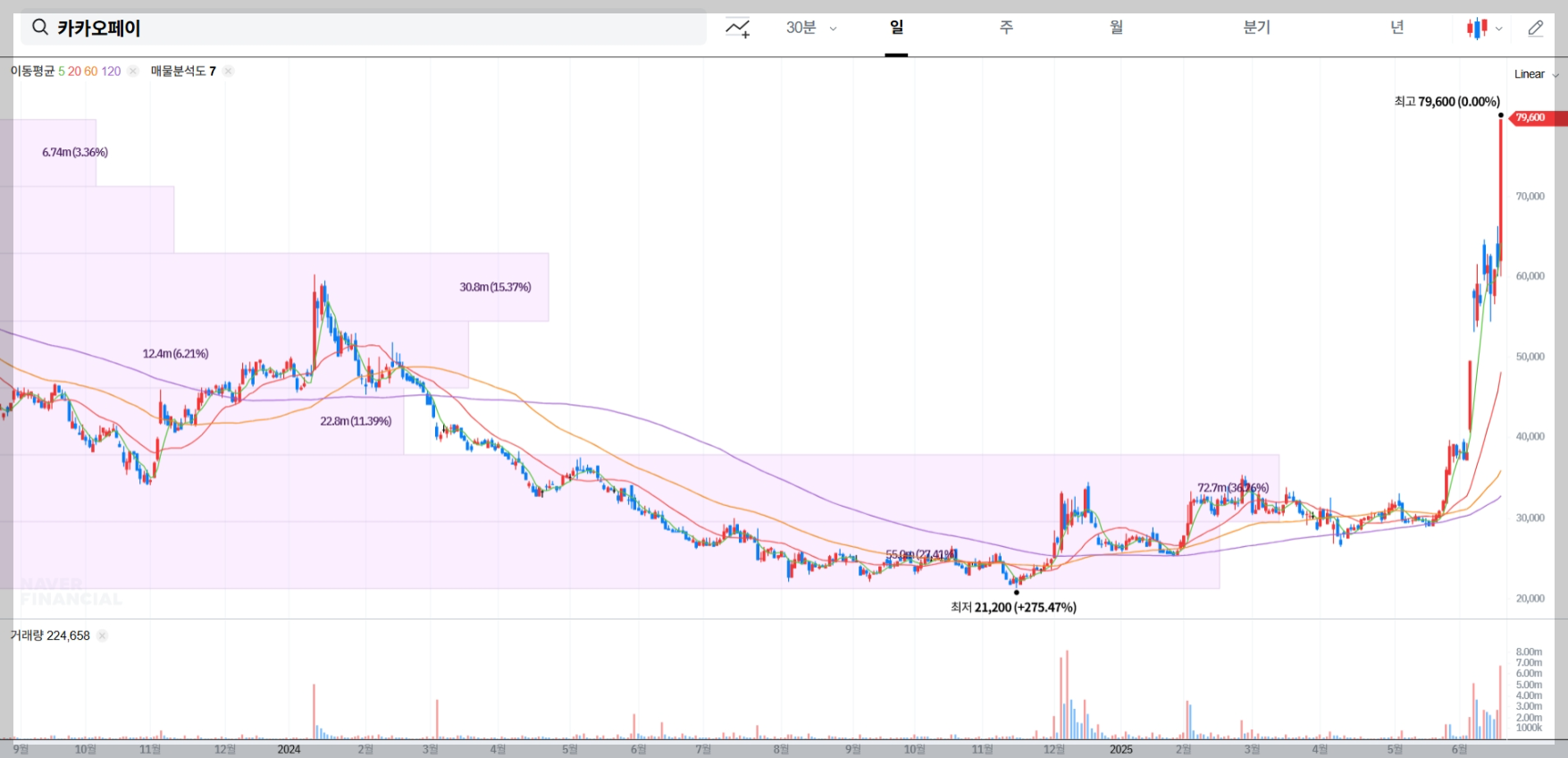Click the 이동평균 5 20 60 120 label
This screenshot has width=1568, height=758.
click(x=65, y=72)
